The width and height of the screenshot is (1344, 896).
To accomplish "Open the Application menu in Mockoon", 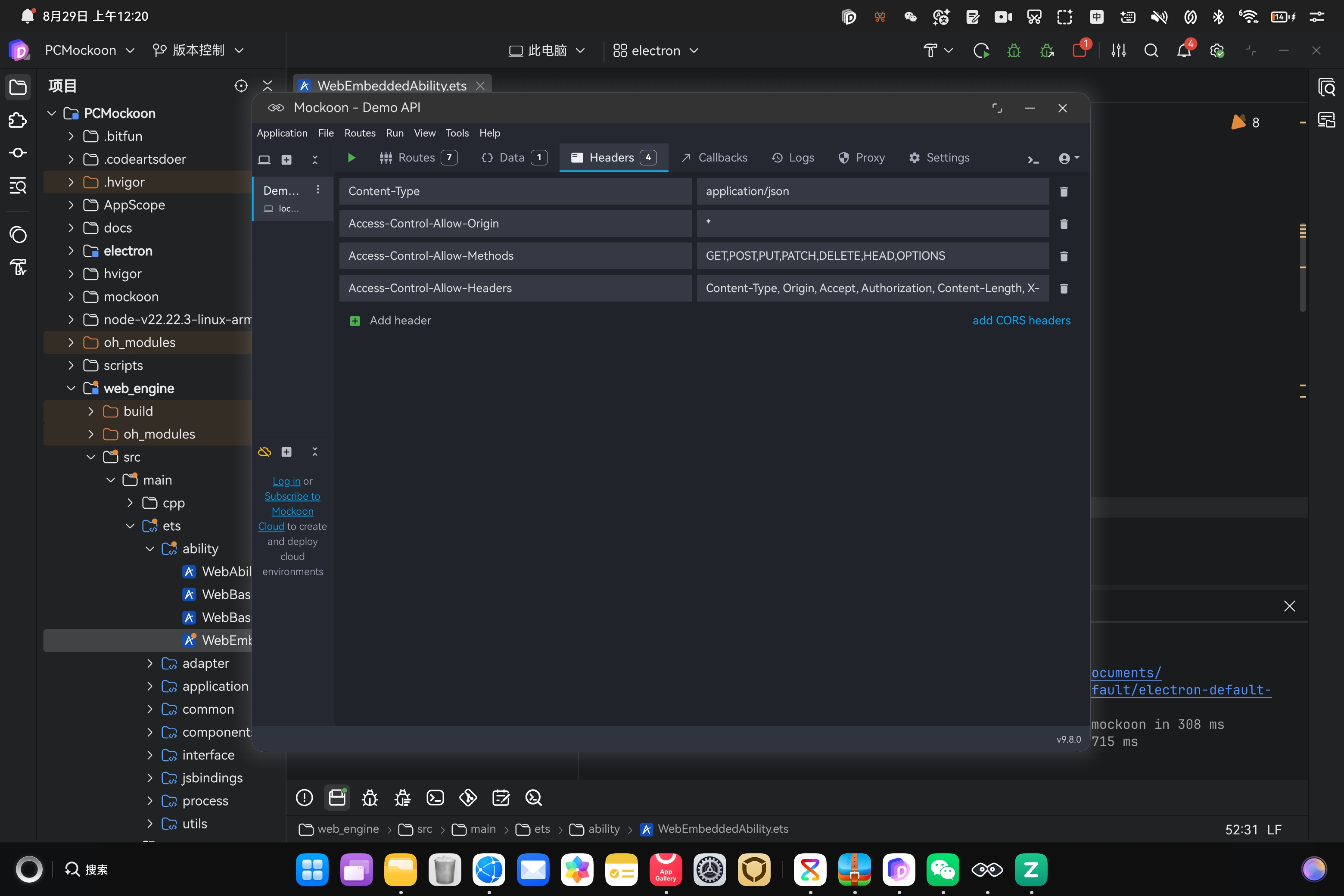I will pyautogui.click(x=282, y=133).
